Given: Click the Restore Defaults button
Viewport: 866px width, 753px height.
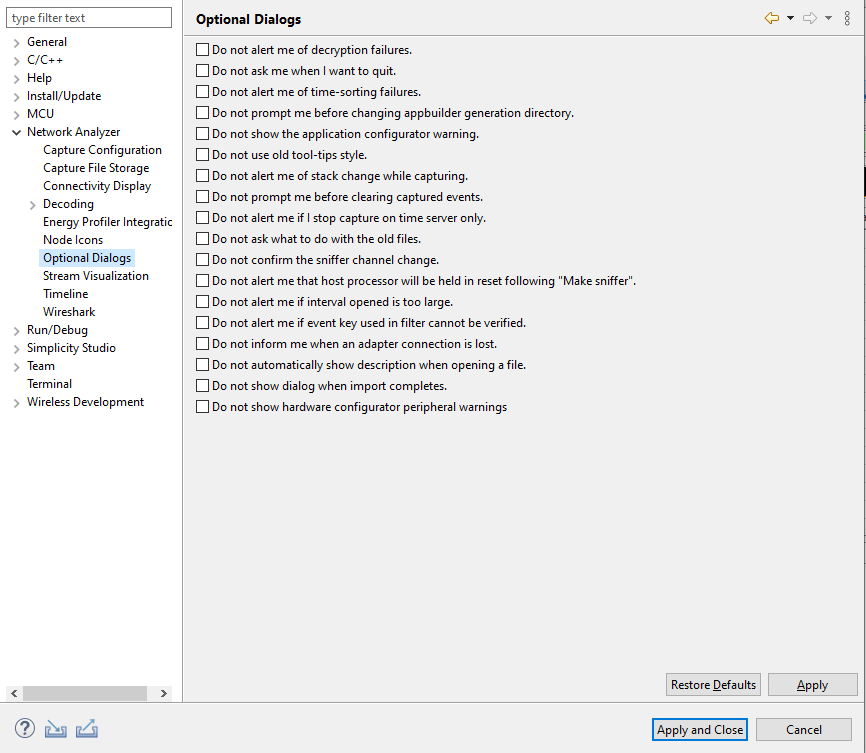Looking at the screenshot, I should click(713, 684).
